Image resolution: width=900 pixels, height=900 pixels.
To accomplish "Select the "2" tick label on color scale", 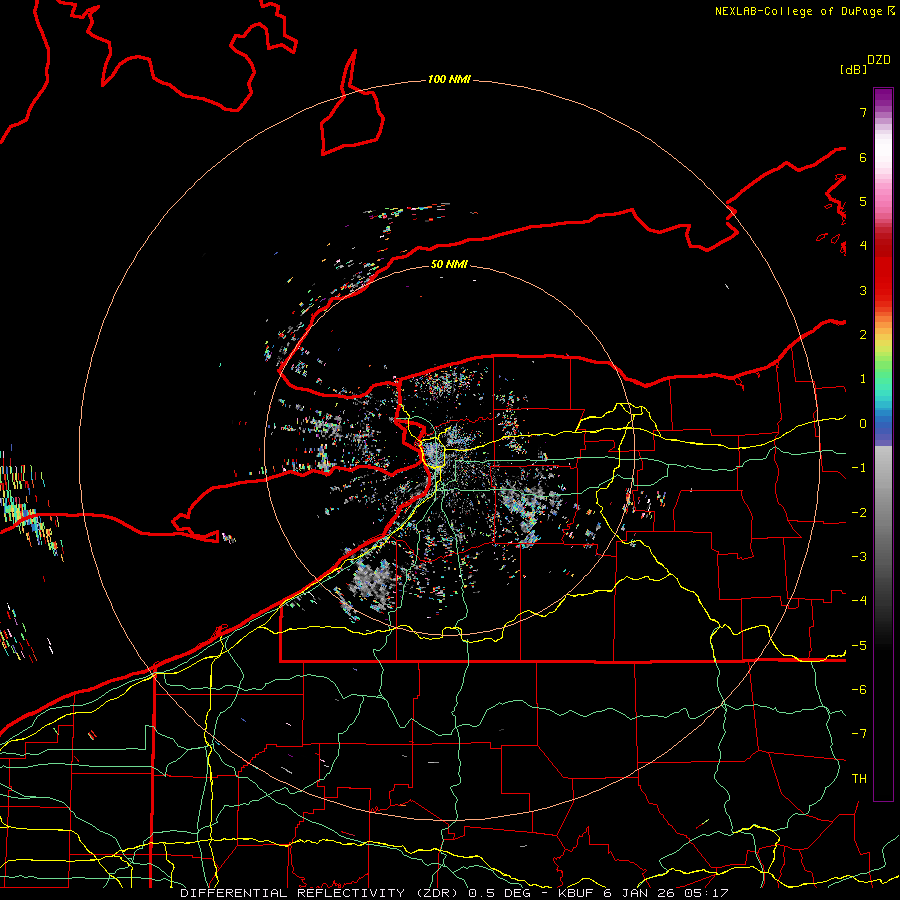I will coord(863,335).
